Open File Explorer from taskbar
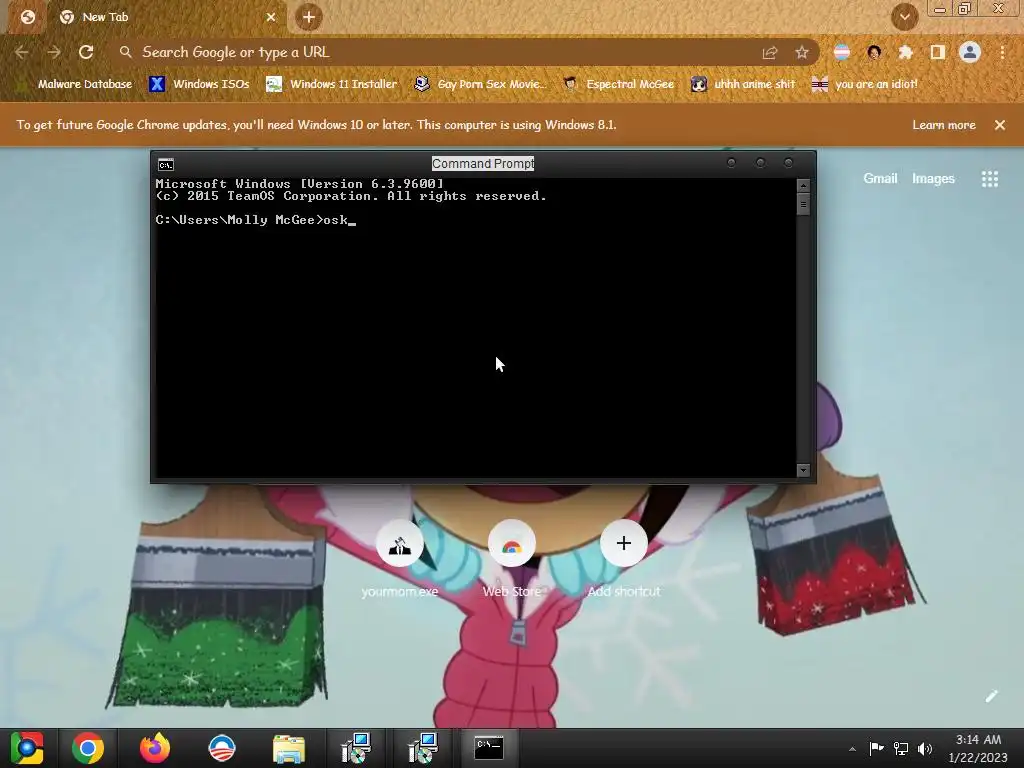 tap(289, 748)
